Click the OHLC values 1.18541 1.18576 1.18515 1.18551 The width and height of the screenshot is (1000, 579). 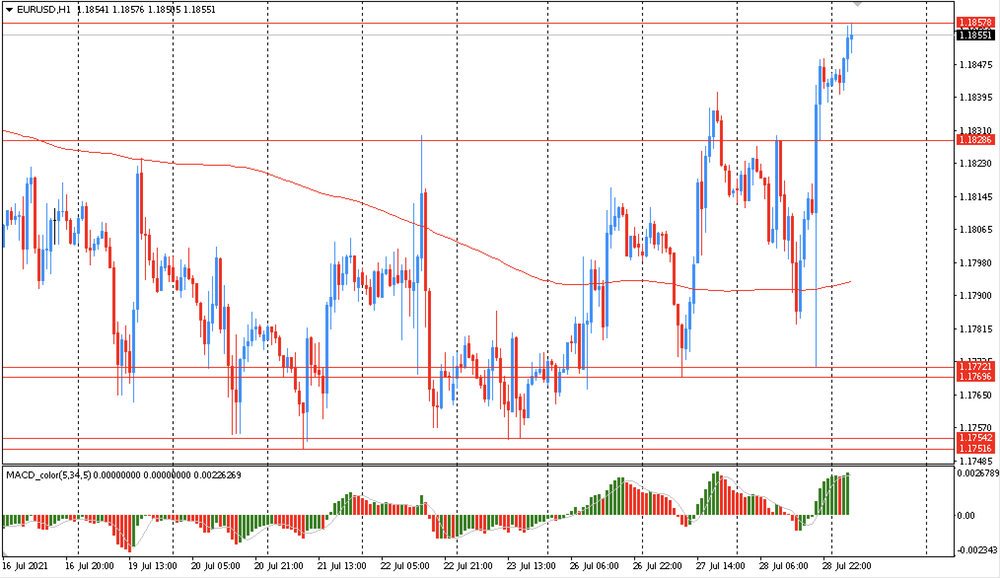tap(146, 10)
